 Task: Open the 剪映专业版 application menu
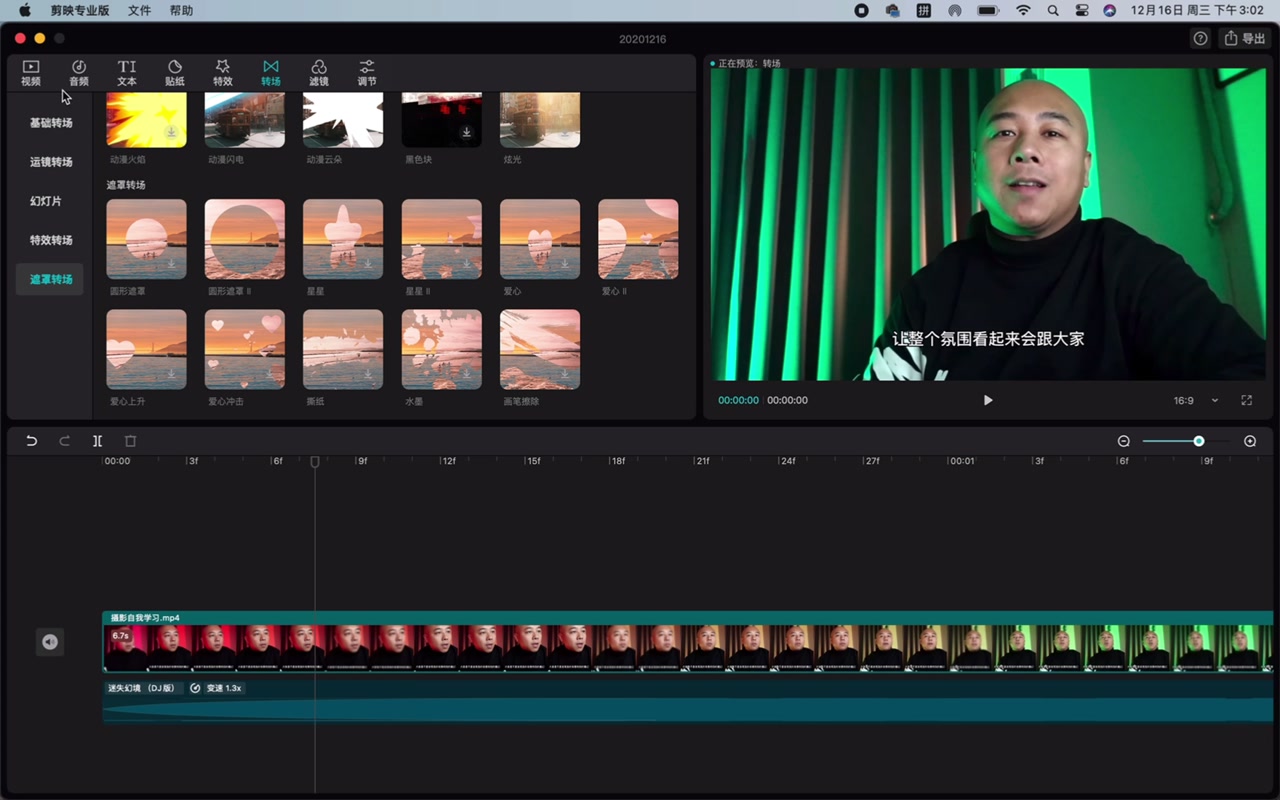pyautogui.click(x=79, y=11)
